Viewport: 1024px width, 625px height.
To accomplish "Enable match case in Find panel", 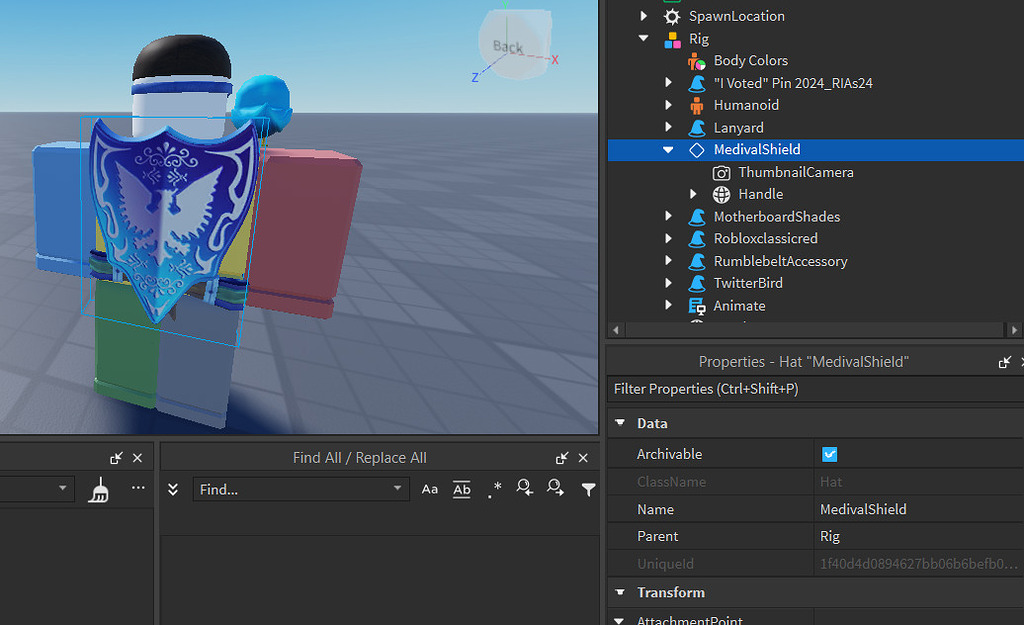I will click(x=429, y=489).
